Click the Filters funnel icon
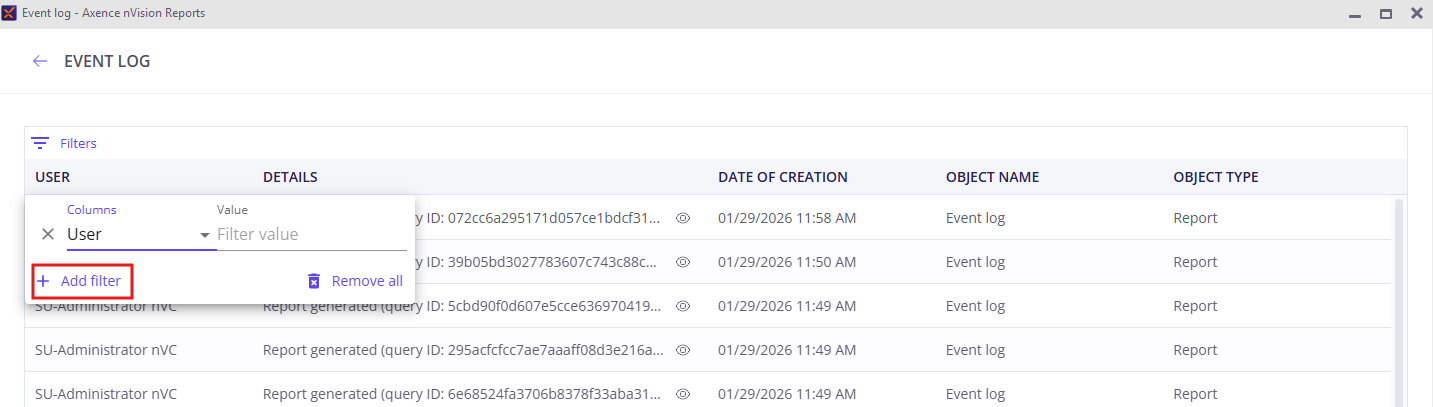This screenshot has height=407, width=1433. [x=40, y=143]
